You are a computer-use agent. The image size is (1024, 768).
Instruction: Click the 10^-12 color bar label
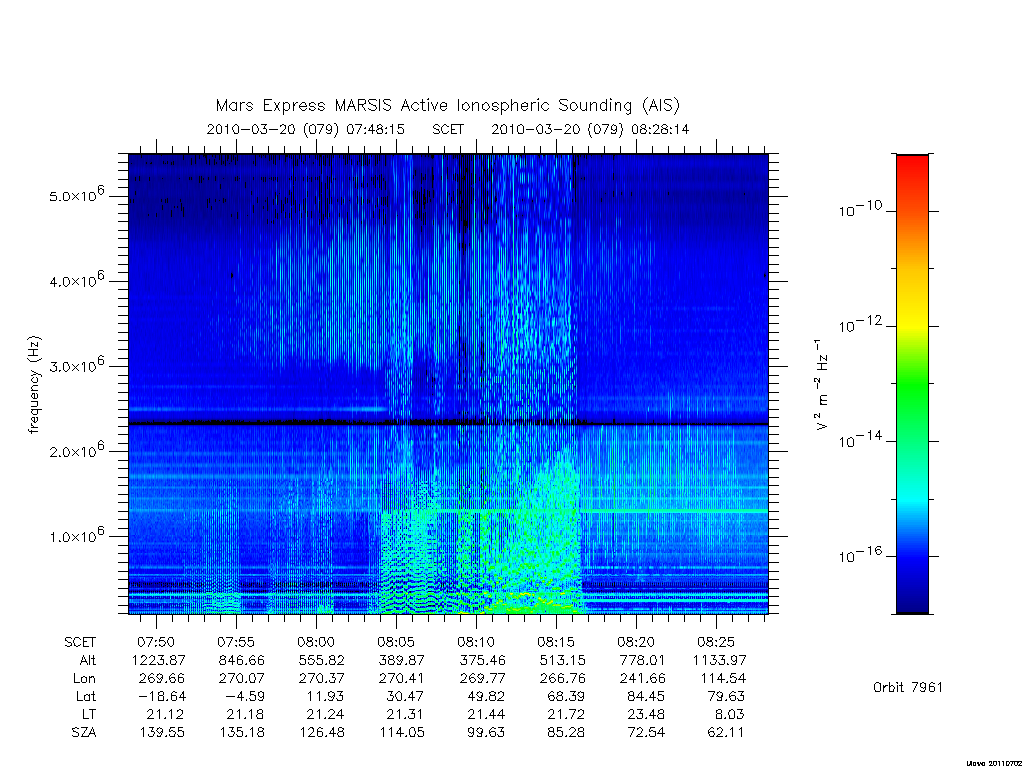[860, 324]
